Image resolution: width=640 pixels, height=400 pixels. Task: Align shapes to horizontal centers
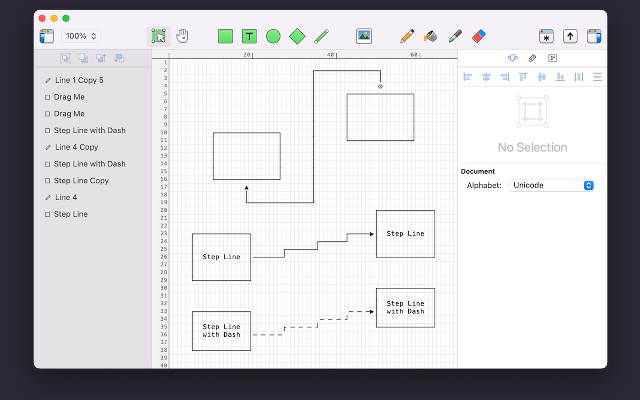[486, 77]
